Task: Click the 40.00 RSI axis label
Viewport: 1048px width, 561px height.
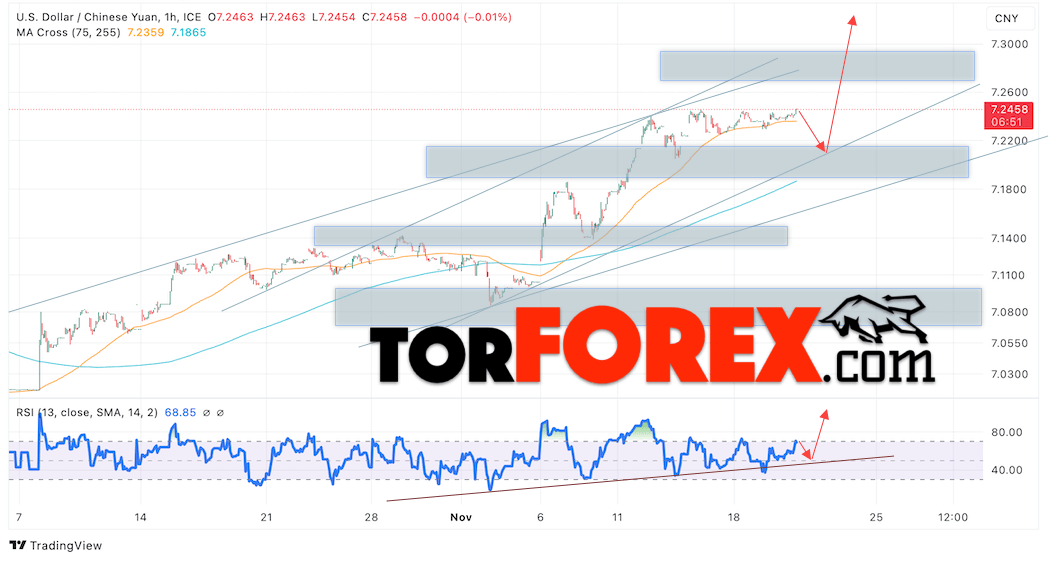Action: [1007, 470]
